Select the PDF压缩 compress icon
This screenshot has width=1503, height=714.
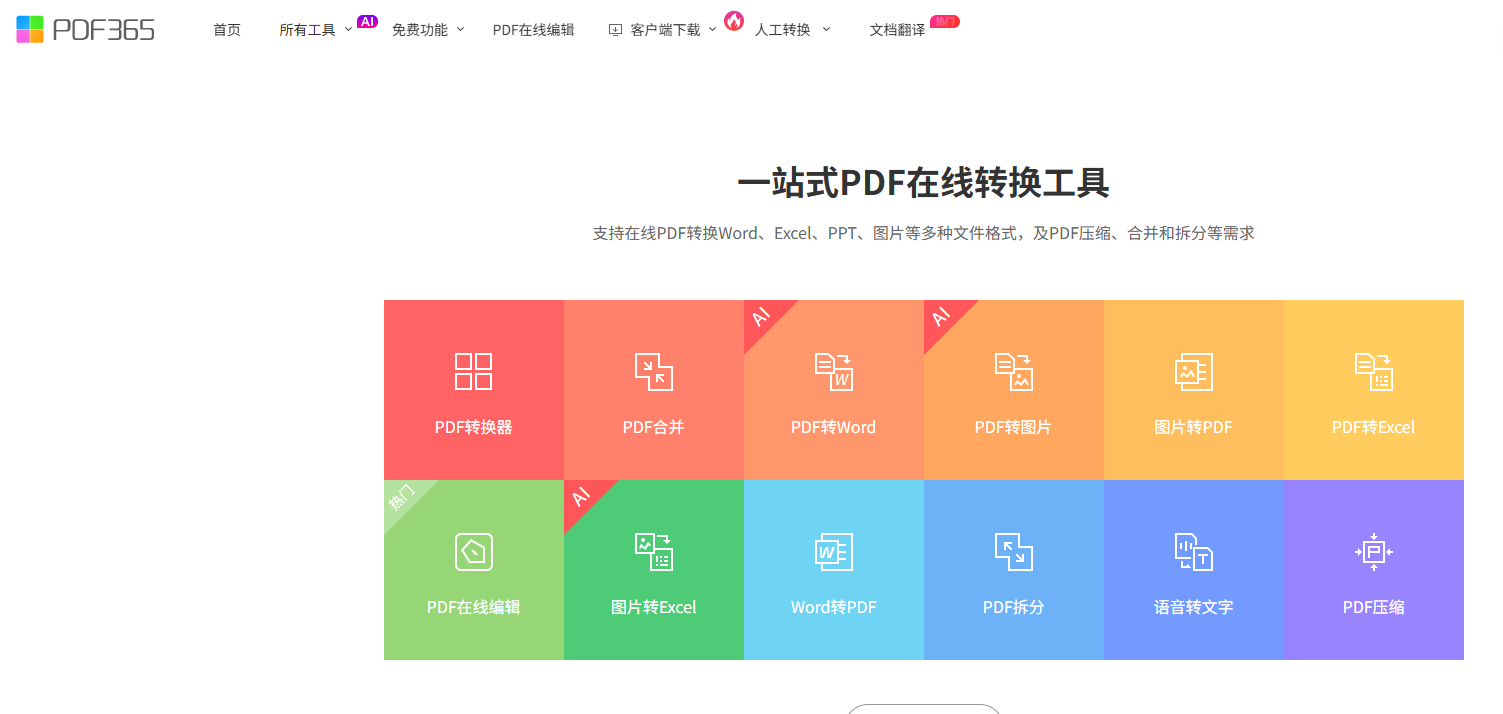pyautogui.click(x=1373, y=551)
